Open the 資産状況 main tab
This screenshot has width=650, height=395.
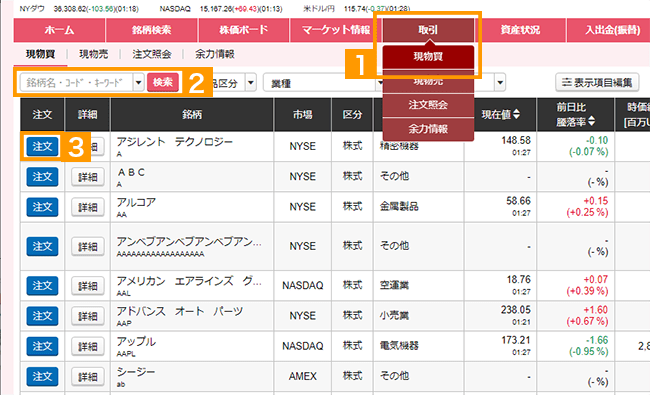point(520,30)
